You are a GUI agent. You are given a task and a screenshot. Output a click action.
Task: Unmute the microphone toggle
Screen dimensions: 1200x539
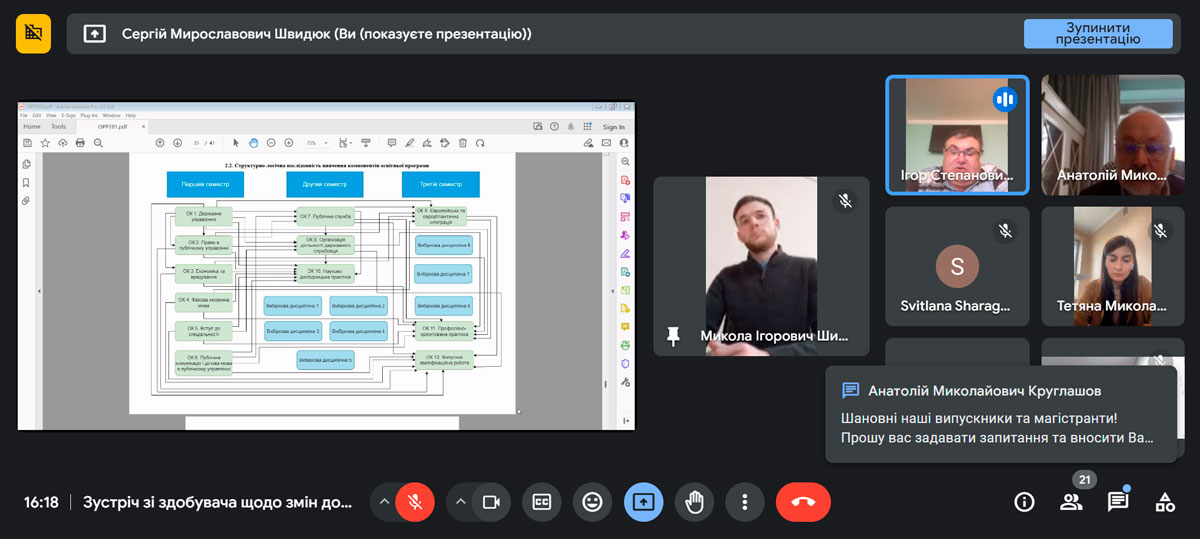point(415,502)
